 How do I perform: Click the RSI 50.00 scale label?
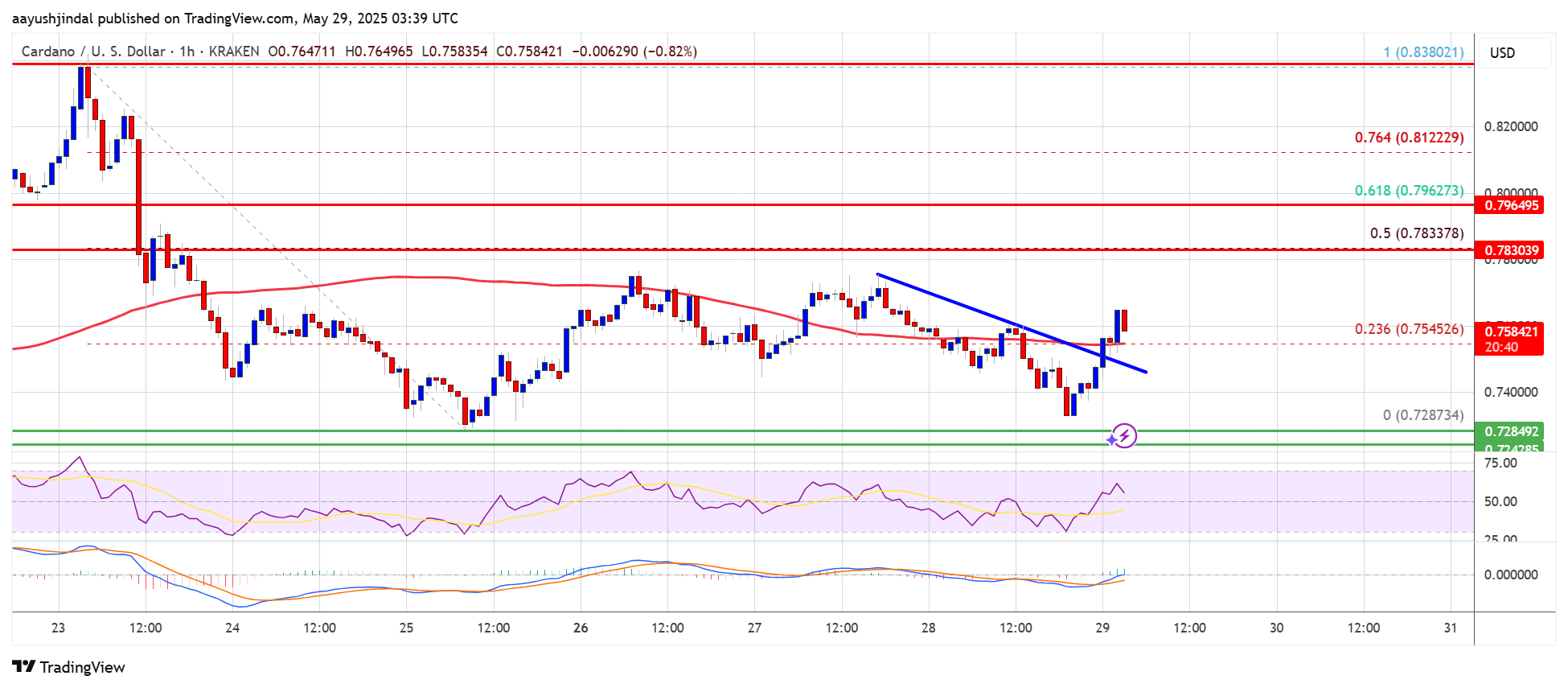click(1500, 501)
